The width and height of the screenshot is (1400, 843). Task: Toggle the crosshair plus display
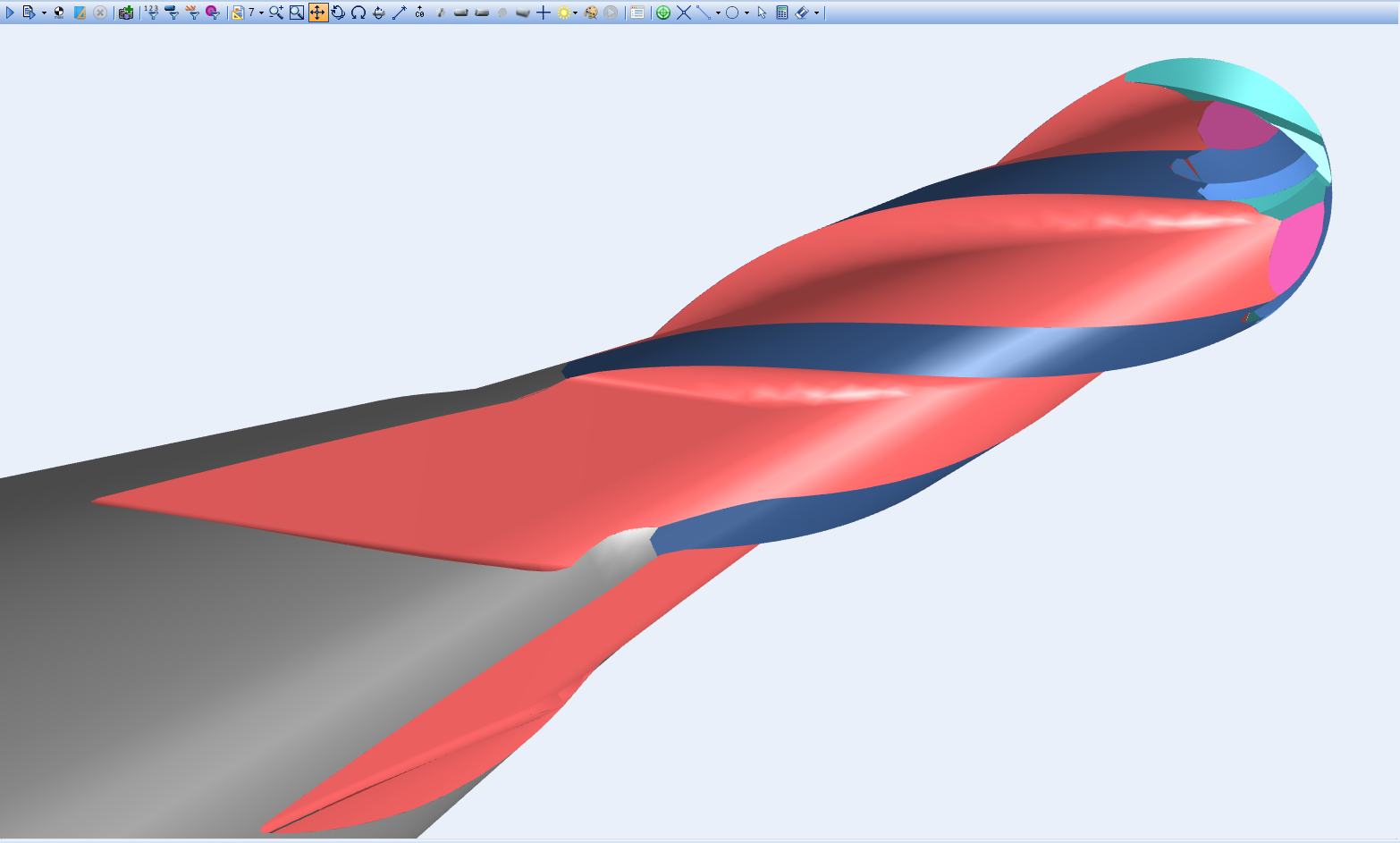coord(543,13)
